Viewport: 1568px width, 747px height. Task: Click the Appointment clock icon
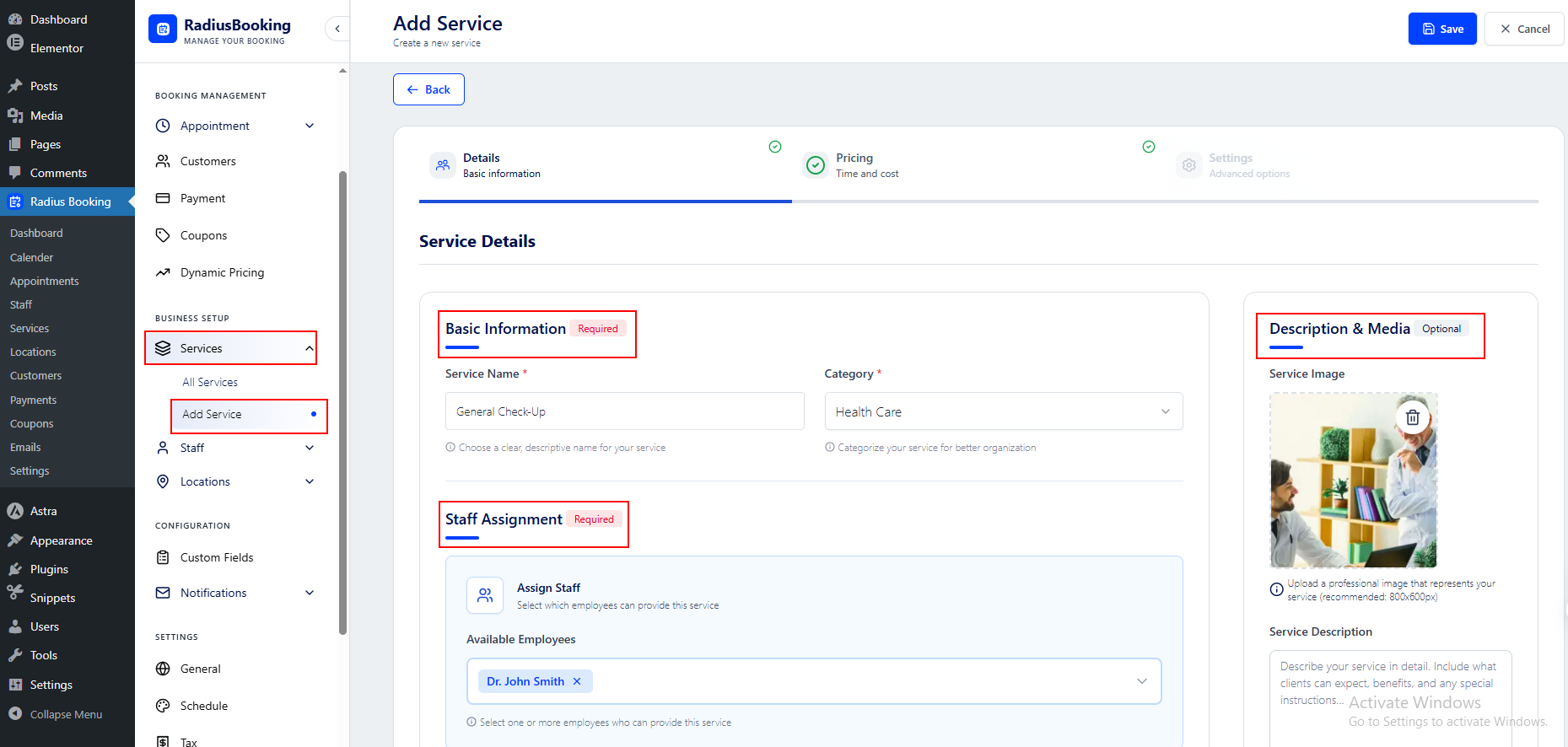(163, 126)
